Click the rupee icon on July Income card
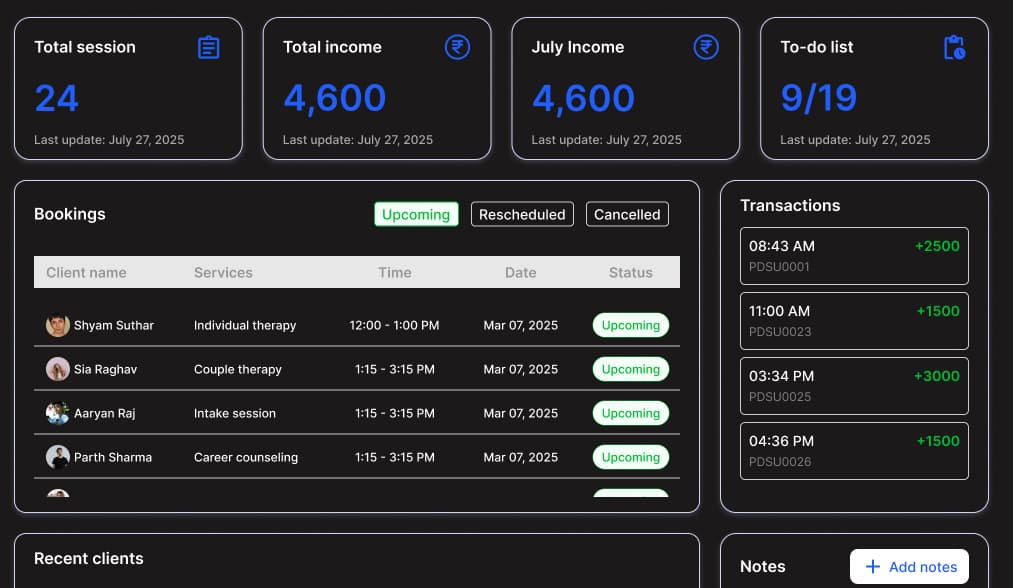This screenshot has width=1013, height=588. (706, 47)
